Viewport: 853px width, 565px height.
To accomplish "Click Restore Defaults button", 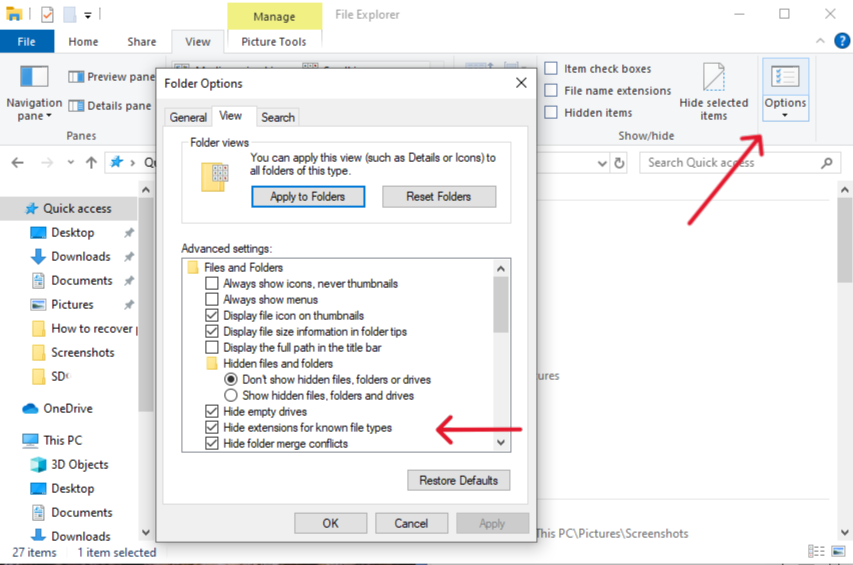I will 459,480.
